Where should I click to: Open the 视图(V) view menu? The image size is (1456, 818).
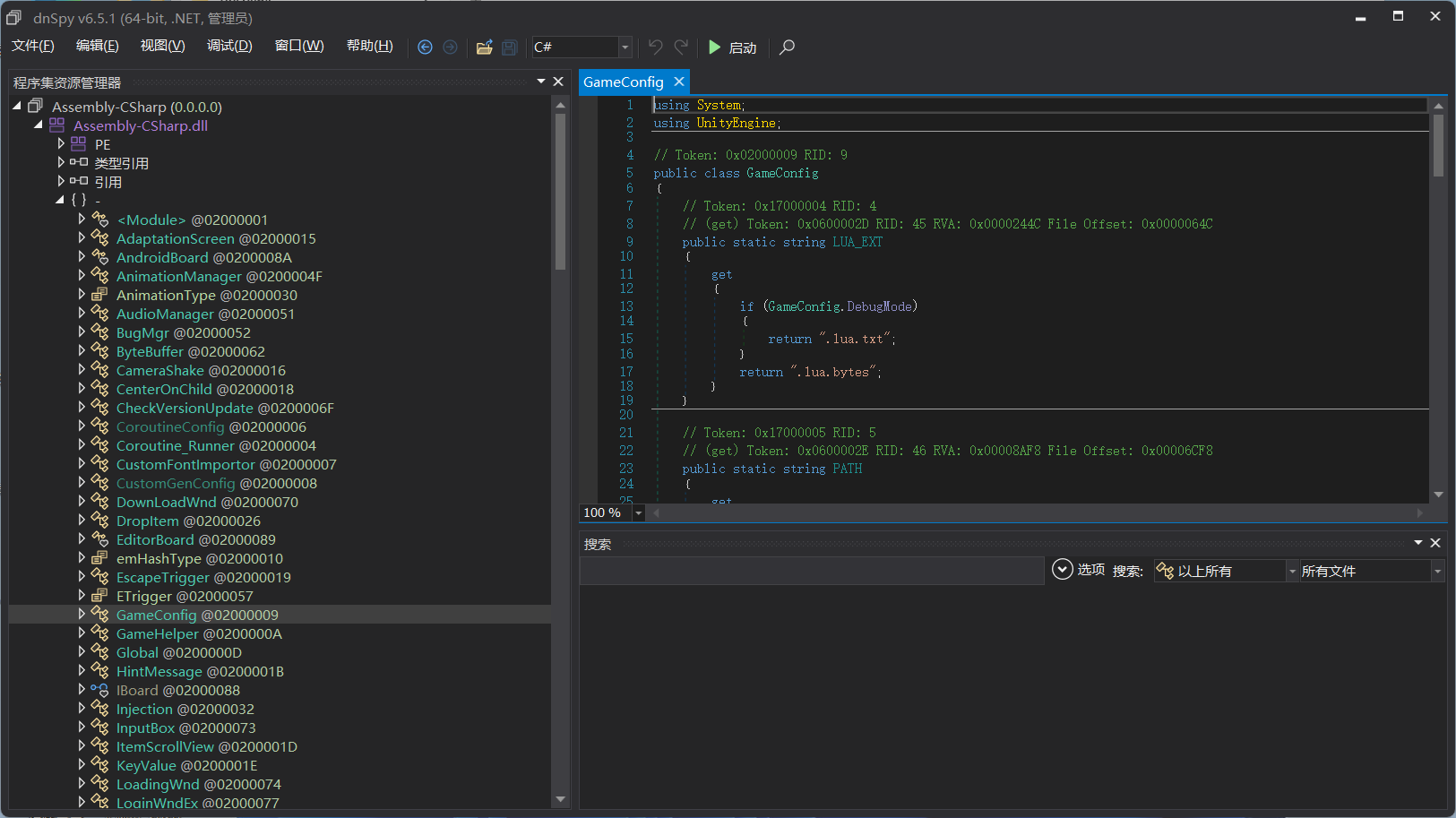[162, 46]
